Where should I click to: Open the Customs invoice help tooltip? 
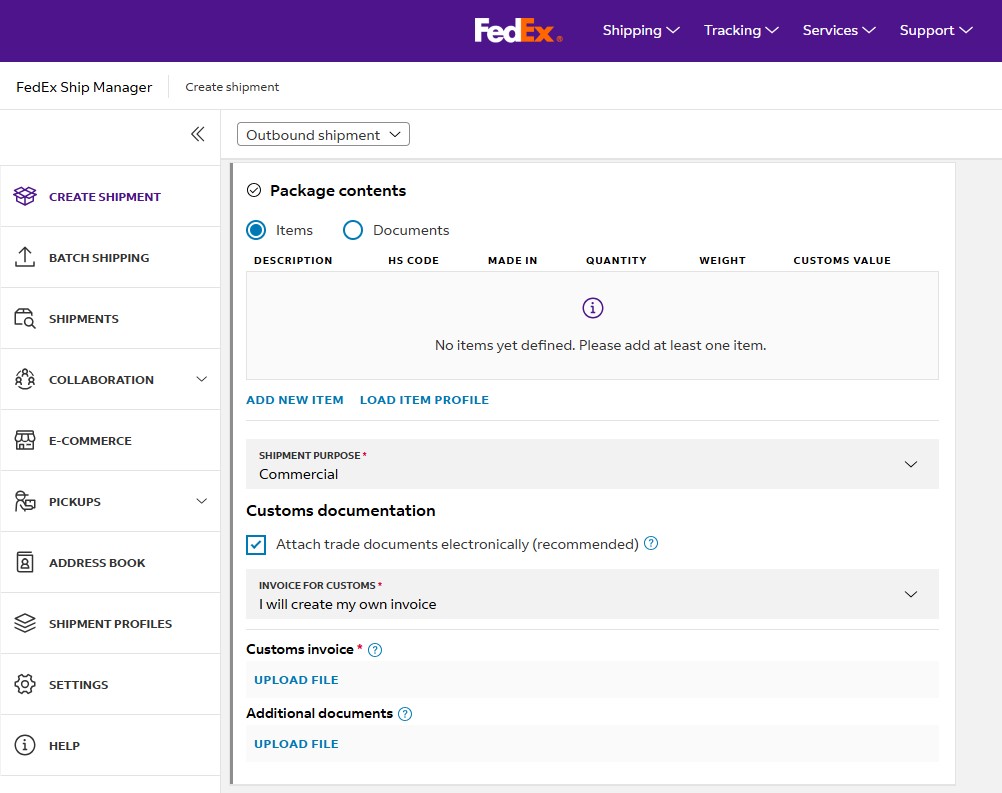375,650
